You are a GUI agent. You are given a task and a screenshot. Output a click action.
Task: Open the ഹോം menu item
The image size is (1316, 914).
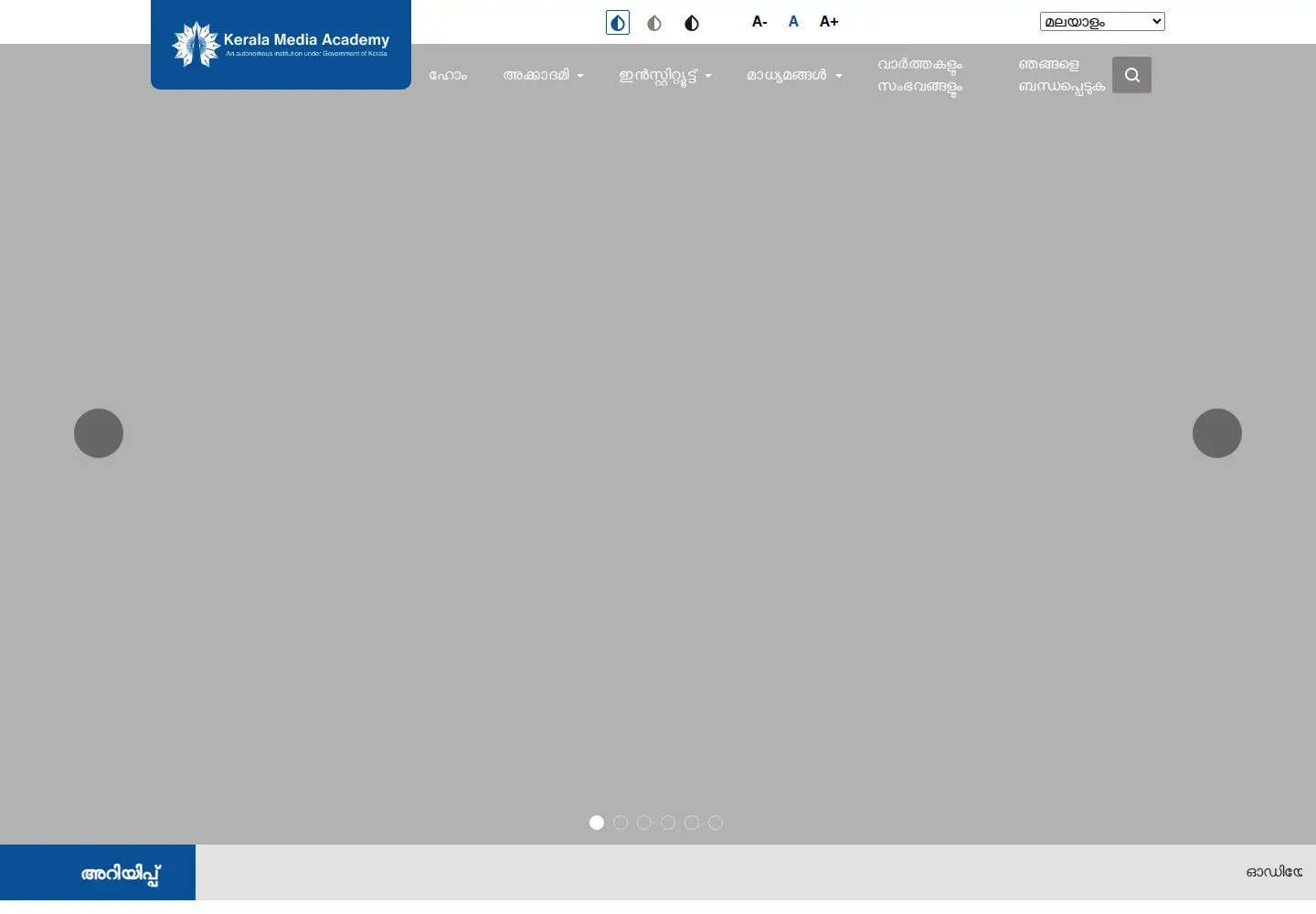point(448,75)
